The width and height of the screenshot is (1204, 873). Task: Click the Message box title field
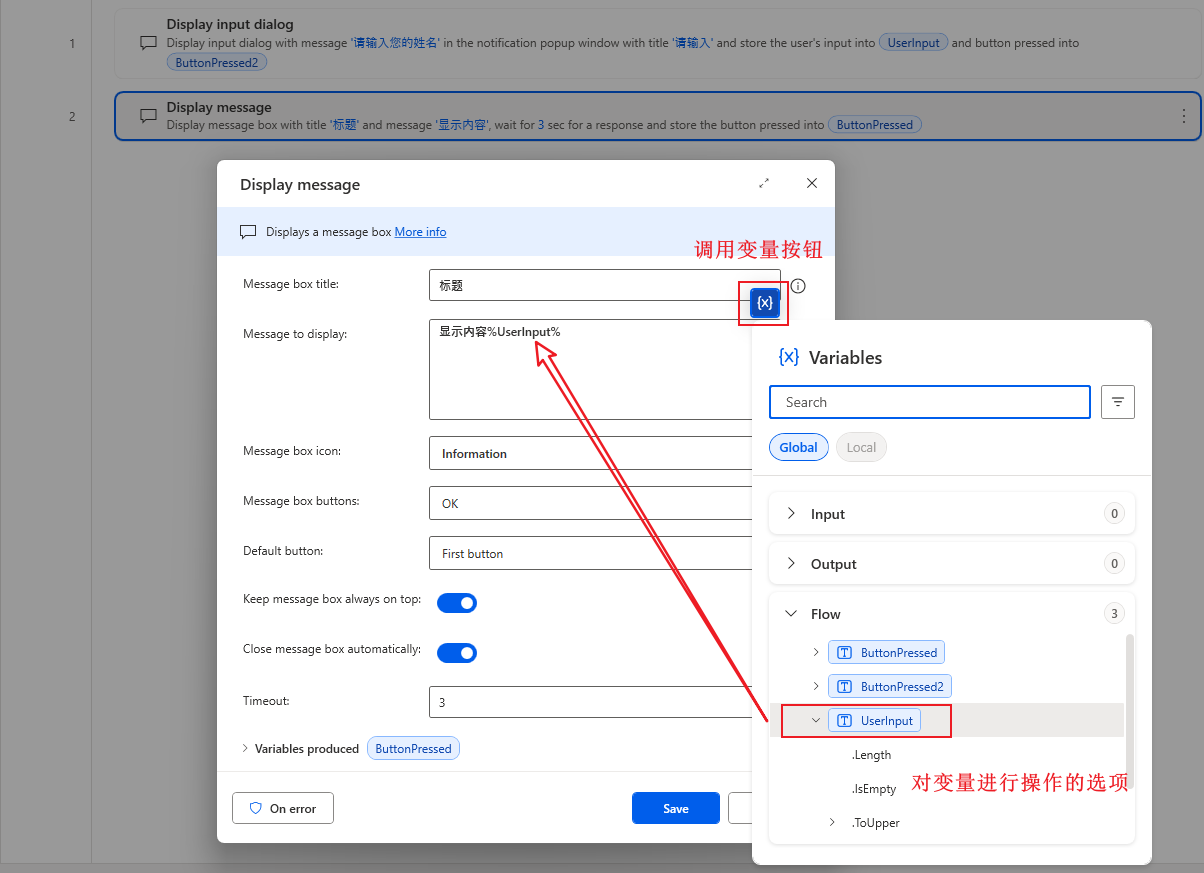pos(604,285)
